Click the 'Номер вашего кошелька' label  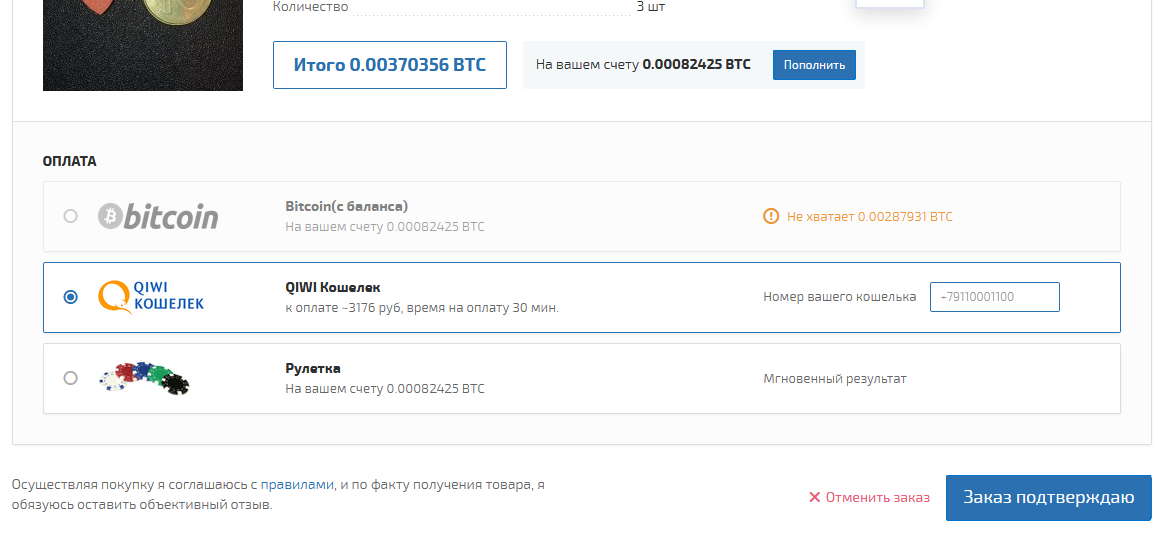(x=839, y=297)
